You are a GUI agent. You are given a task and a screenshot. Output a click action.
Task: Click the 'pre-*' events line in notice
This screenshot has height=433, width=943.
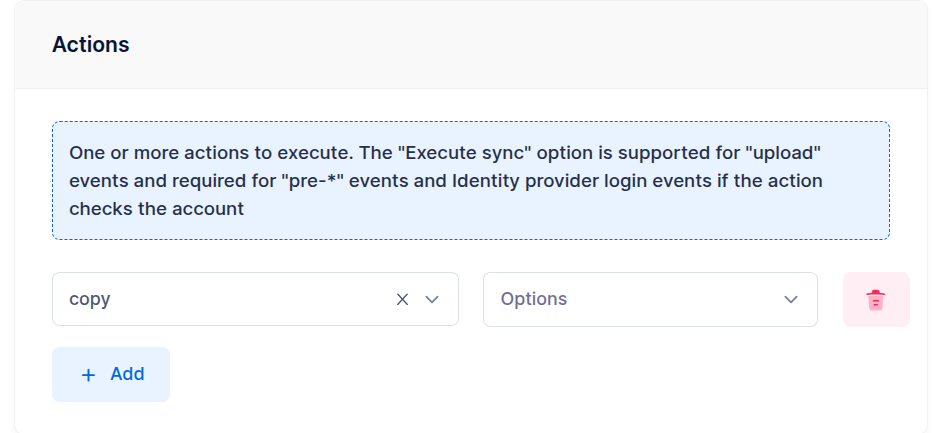[x=446, y=181]
